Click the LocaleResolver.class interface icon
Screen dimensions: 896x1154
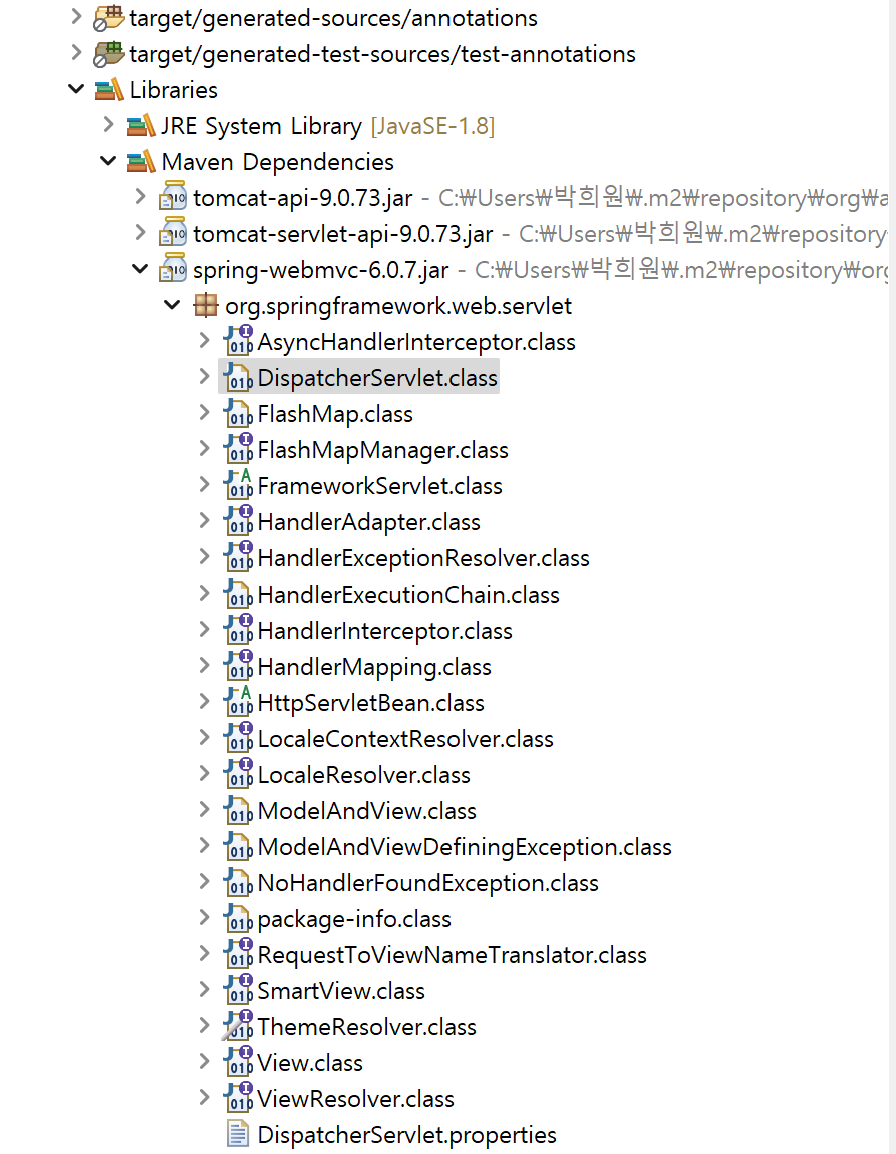click(239, 775)
